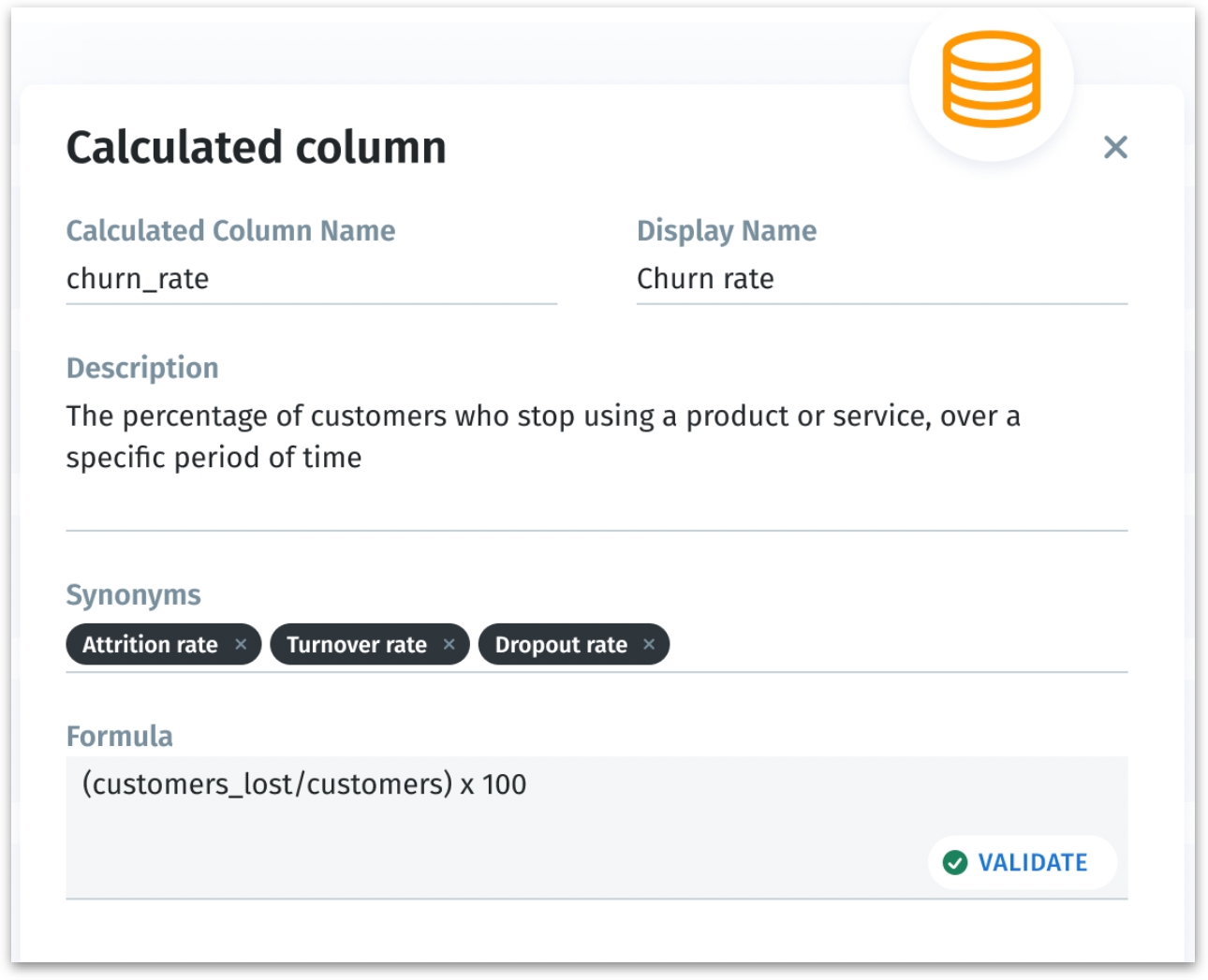Remove the Attrition rate synonym
The width and height of the screenshot is (1208, 980).
click(241, 644)
